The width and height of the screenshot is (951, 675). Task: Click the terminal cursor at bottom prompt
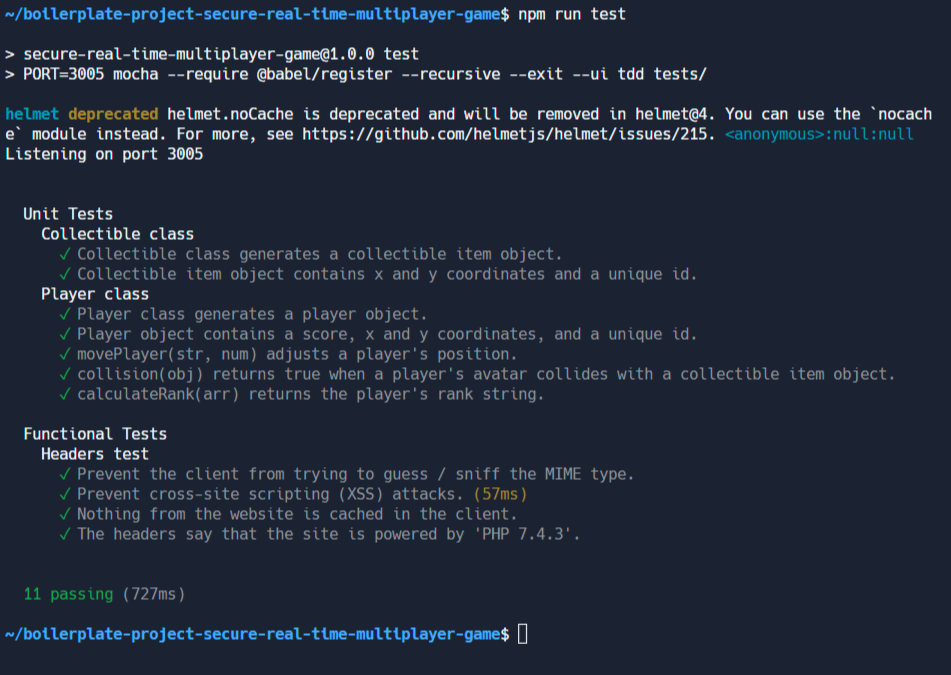tap(522, 634)
